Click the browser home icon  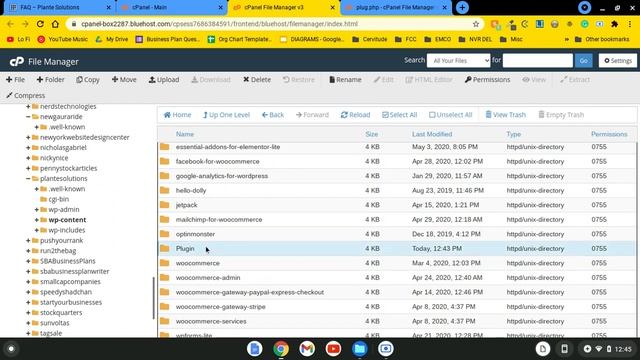[55, 24]
